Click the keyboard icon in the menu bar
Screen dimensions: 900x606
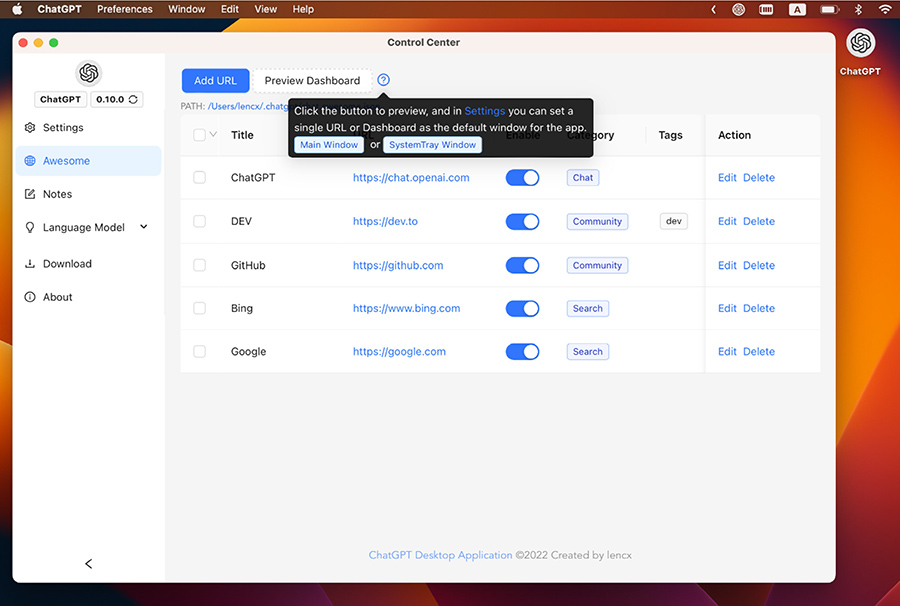coord(766,9)
